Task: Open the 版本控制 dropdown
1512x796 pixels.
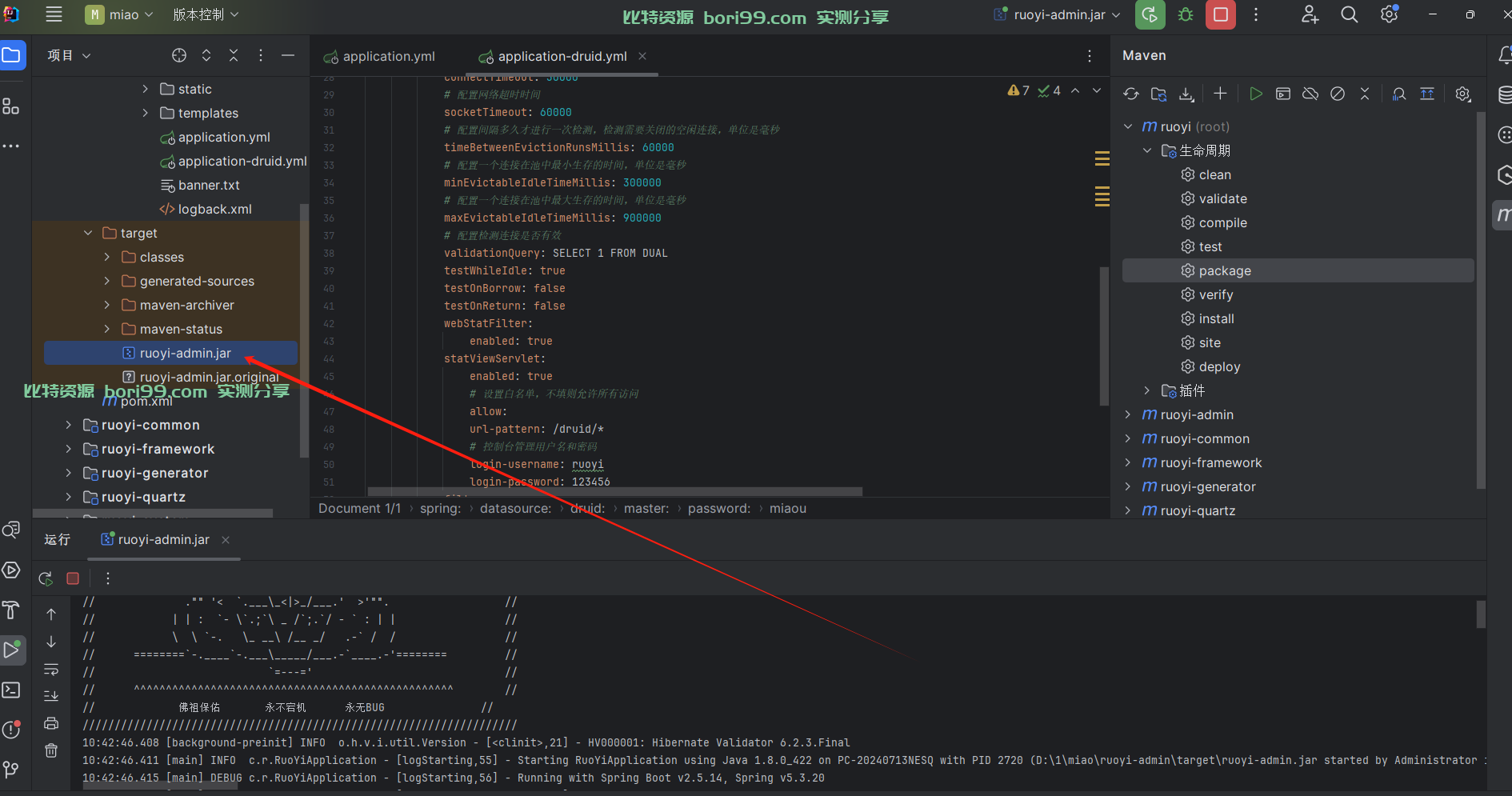Action: (206, 14)
